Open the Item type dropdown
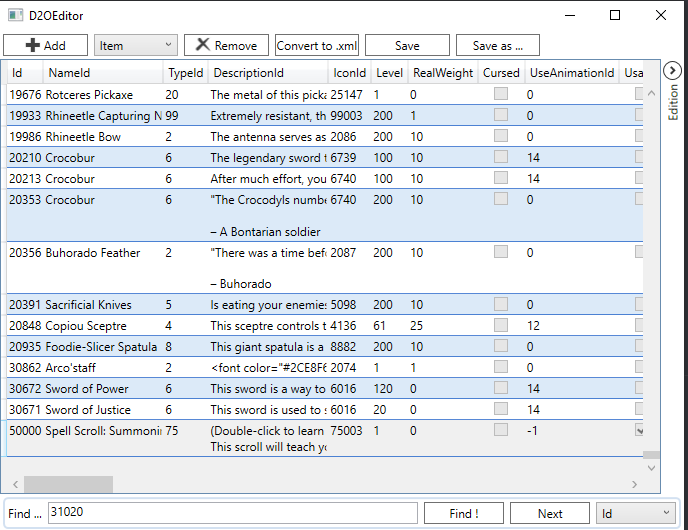 click(x=136, y=45)
